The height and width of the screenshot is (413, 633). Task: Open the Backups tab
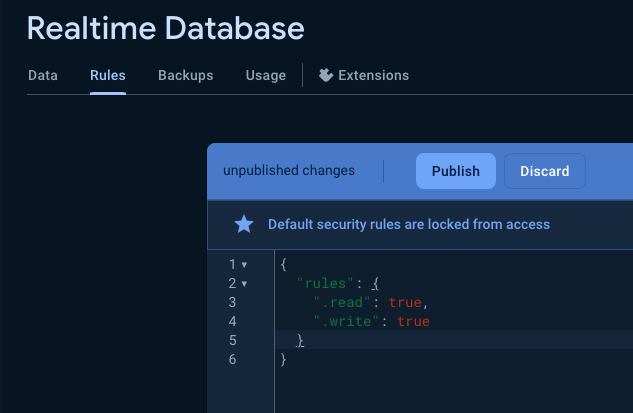point(186,75)
